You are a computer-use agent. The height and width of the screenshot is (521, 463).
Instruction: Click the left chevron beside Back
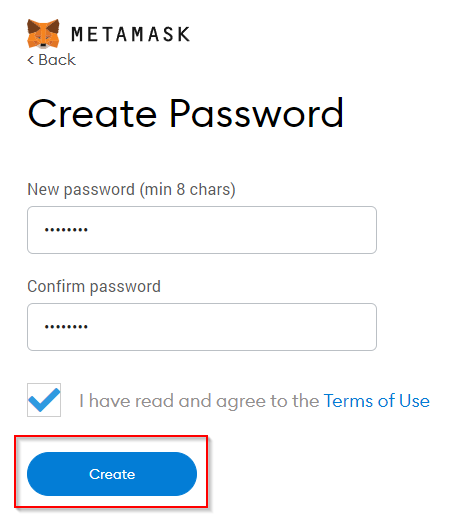click(x=30, y=60)
